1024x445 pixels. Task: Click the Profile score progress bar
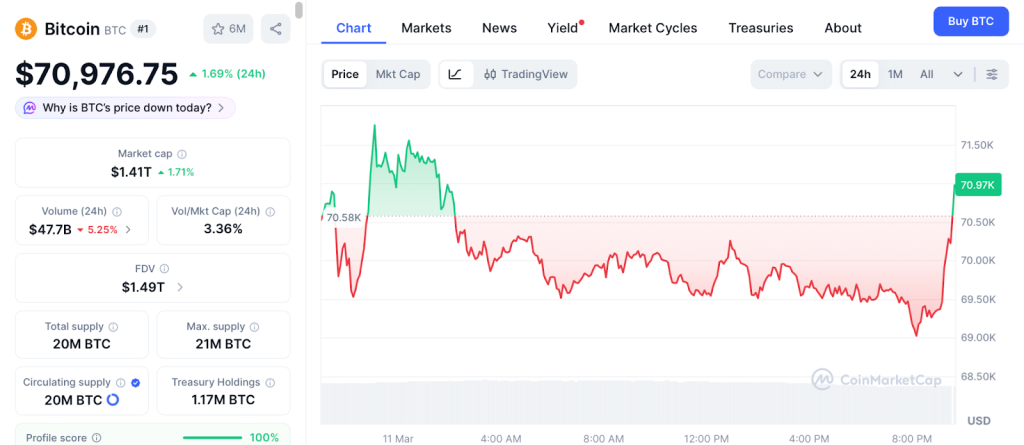click(x=212, y=437)
